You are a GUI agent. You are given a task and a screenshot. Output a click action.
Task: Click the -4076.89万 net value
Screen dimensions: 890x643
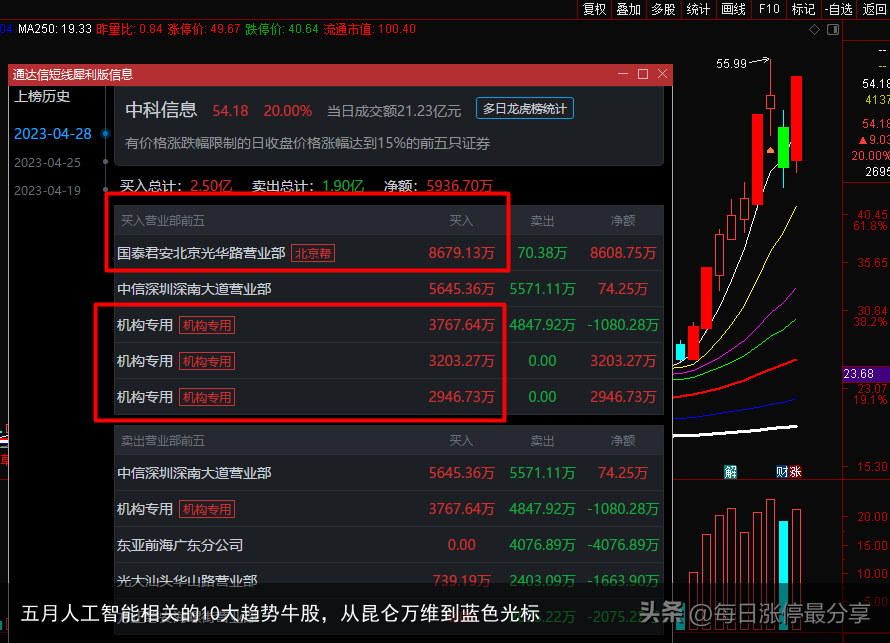coord(623,545)
